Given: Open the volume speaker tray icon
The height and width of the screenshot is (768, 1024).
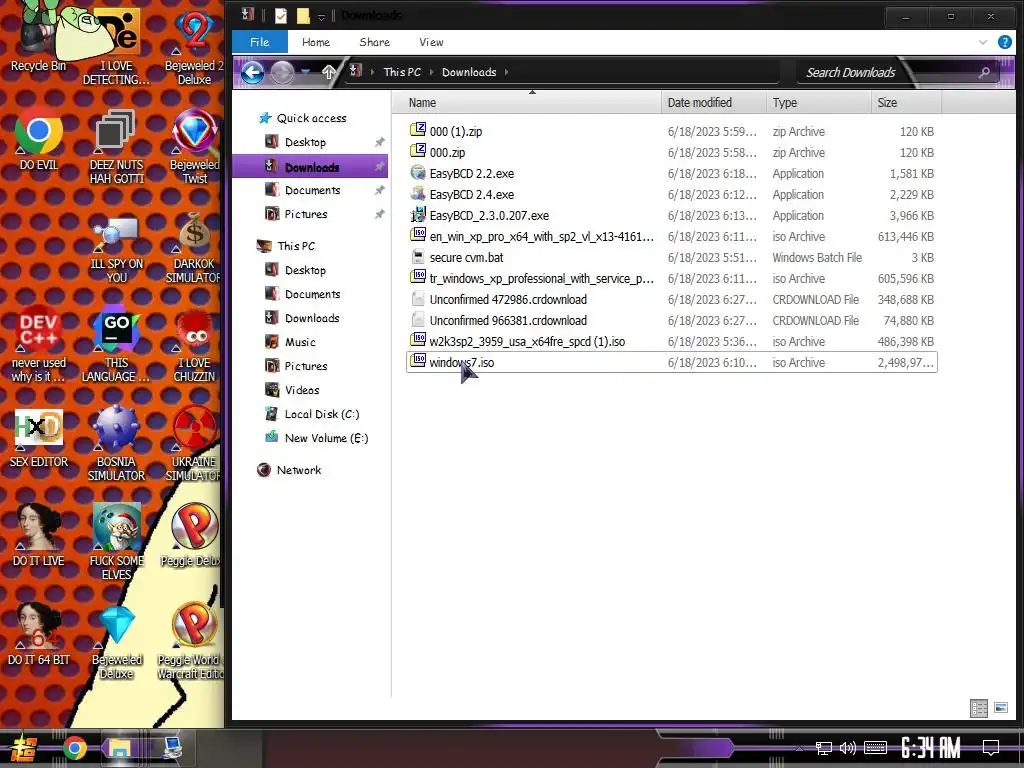Looking at the screenshot, I should tap(848, 748).
